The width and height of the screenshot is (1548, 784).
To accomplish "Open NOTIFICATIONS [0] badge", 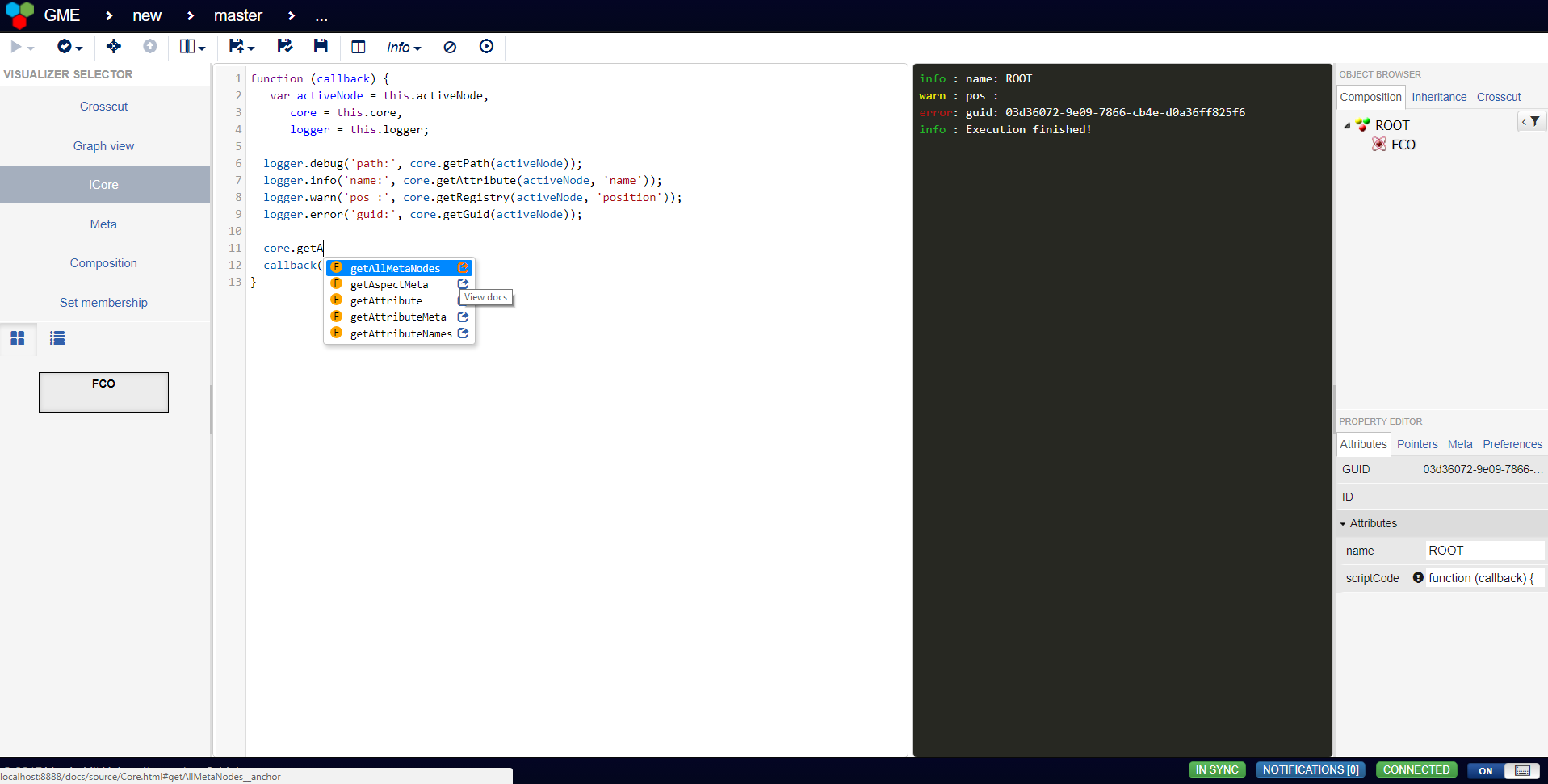I will [x=1311, y=770].
